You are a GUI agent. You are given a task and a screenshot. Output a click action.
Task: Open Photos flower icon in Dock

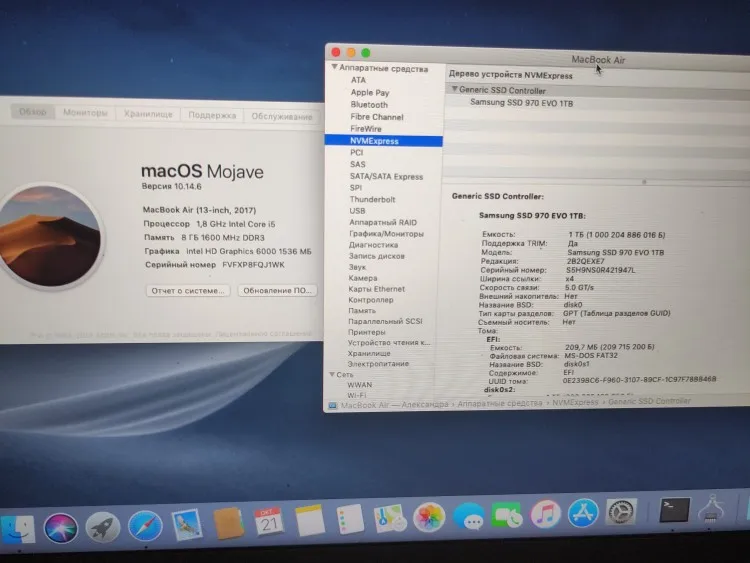[x=429, y=517]
